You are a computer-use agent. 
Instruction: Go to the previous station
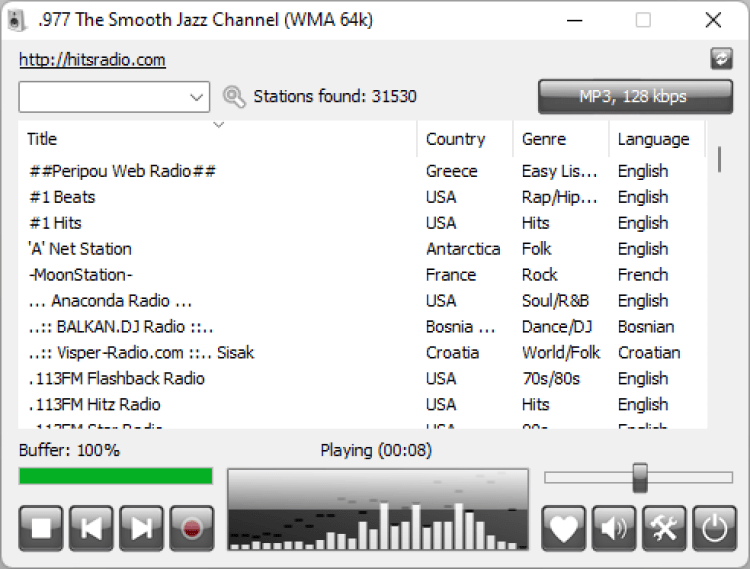coord(91,528)
